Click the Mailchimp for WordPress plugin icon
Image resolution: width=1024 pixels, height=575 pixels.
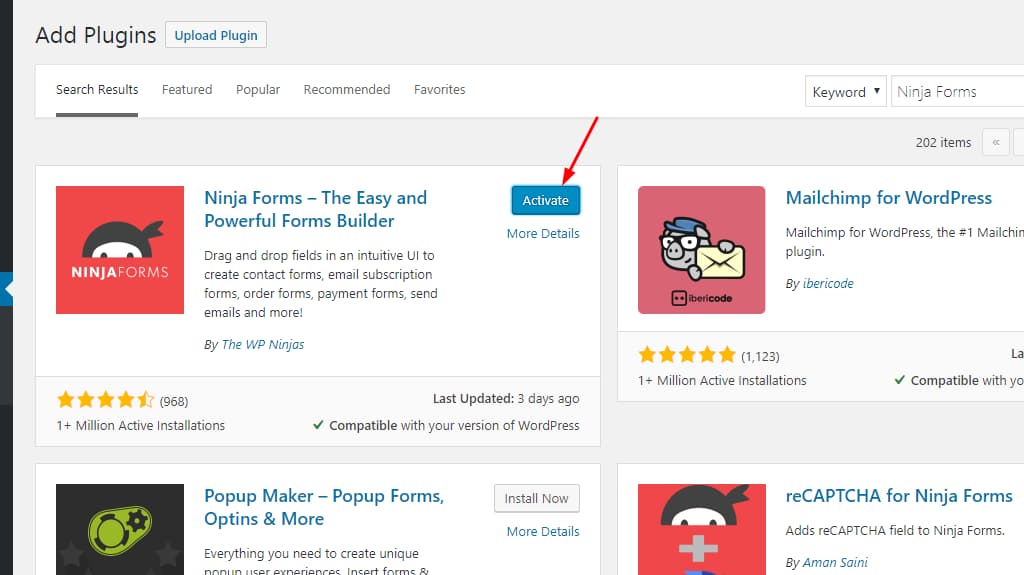(701, 250)
